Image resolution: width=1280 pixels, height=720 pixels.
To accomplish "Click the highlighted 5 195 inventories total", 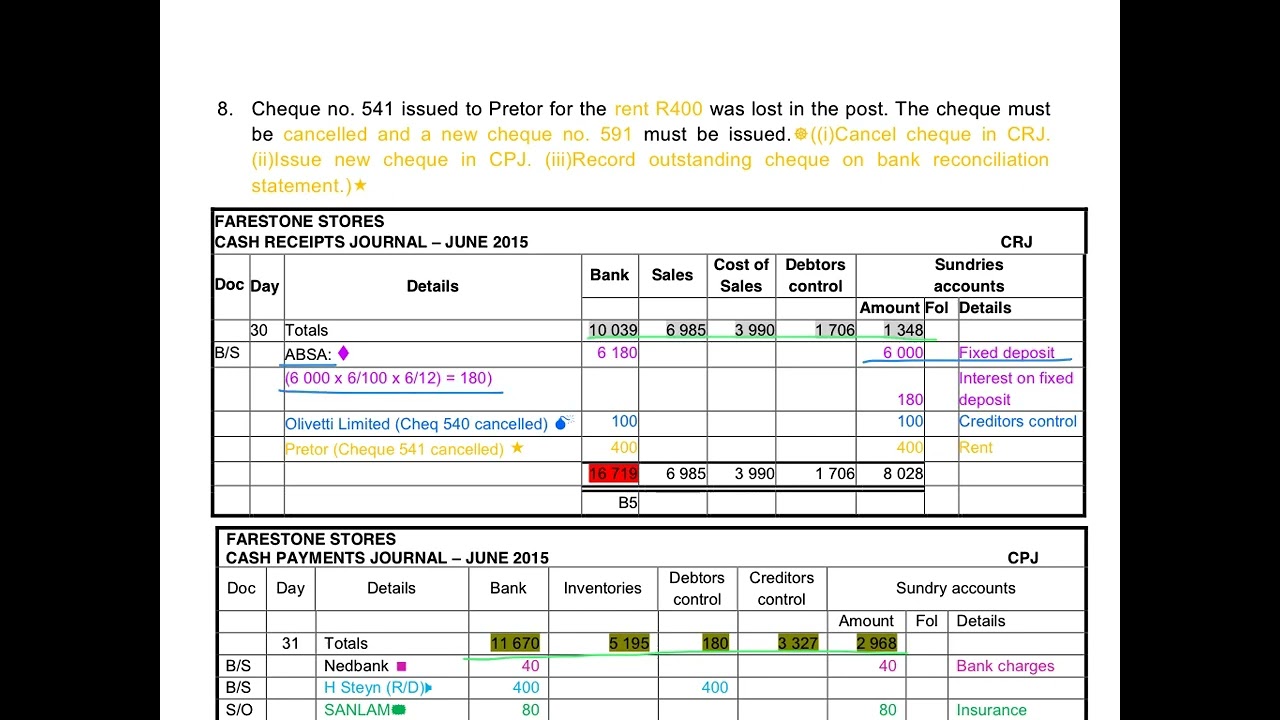I will coord(629,643).
